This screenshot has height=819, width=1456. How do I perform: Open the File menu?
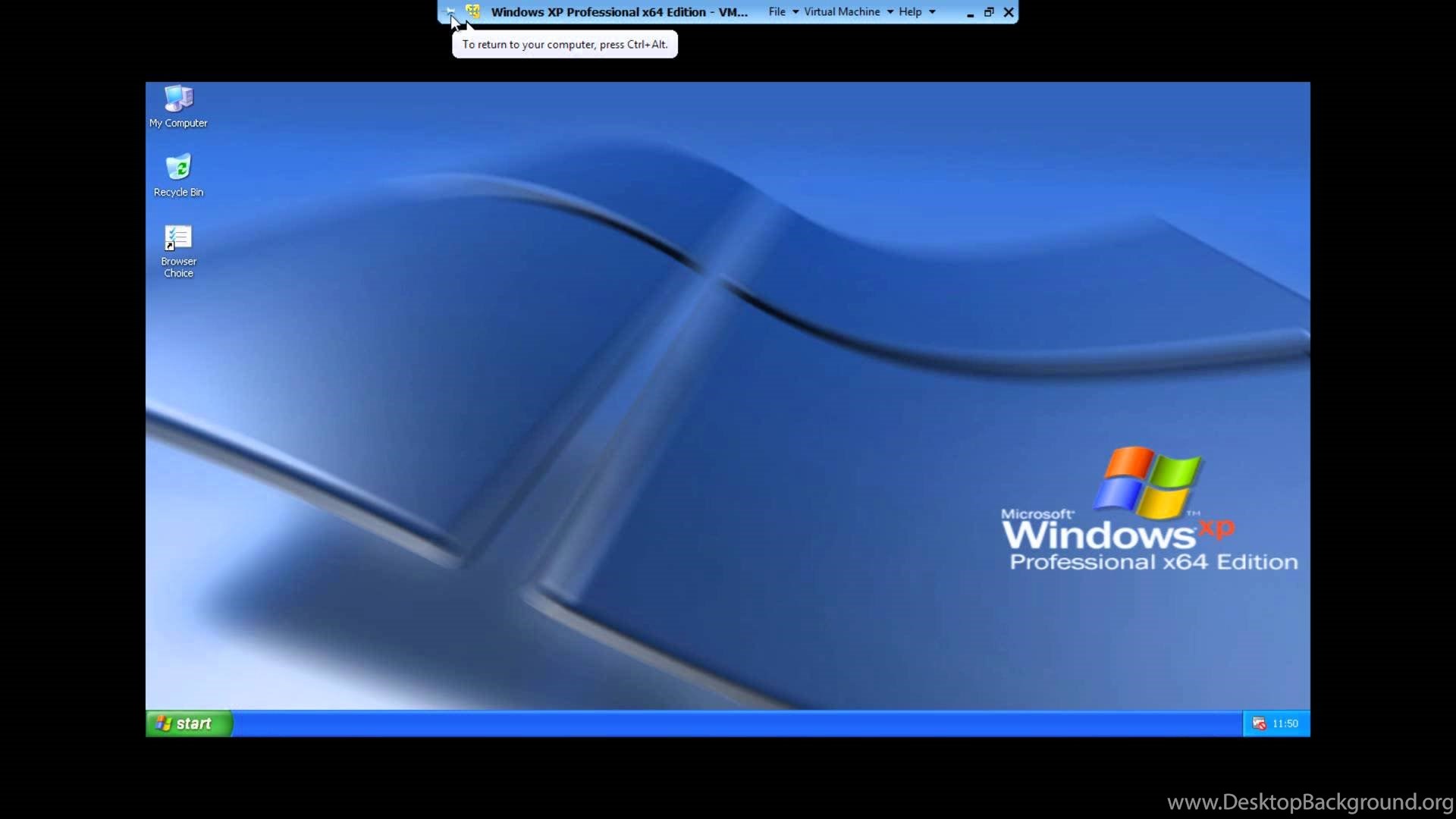tap(777, 11)
